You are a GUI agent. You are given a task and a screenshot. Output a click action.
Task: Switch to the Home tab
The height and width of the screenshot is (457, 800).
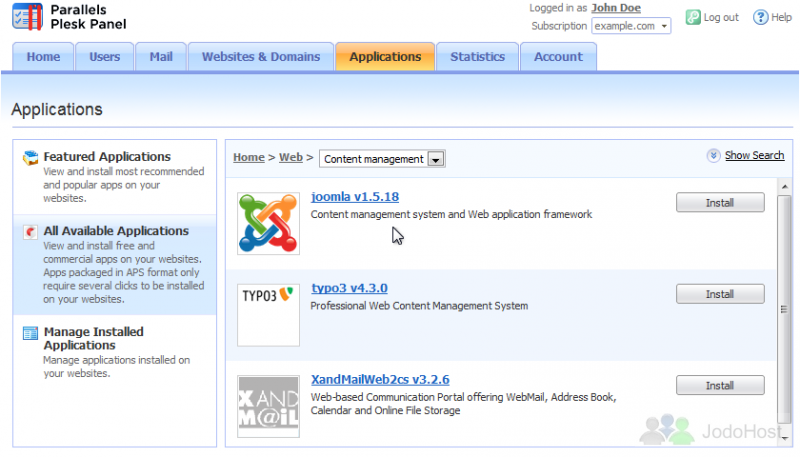(x=43, y=57)
